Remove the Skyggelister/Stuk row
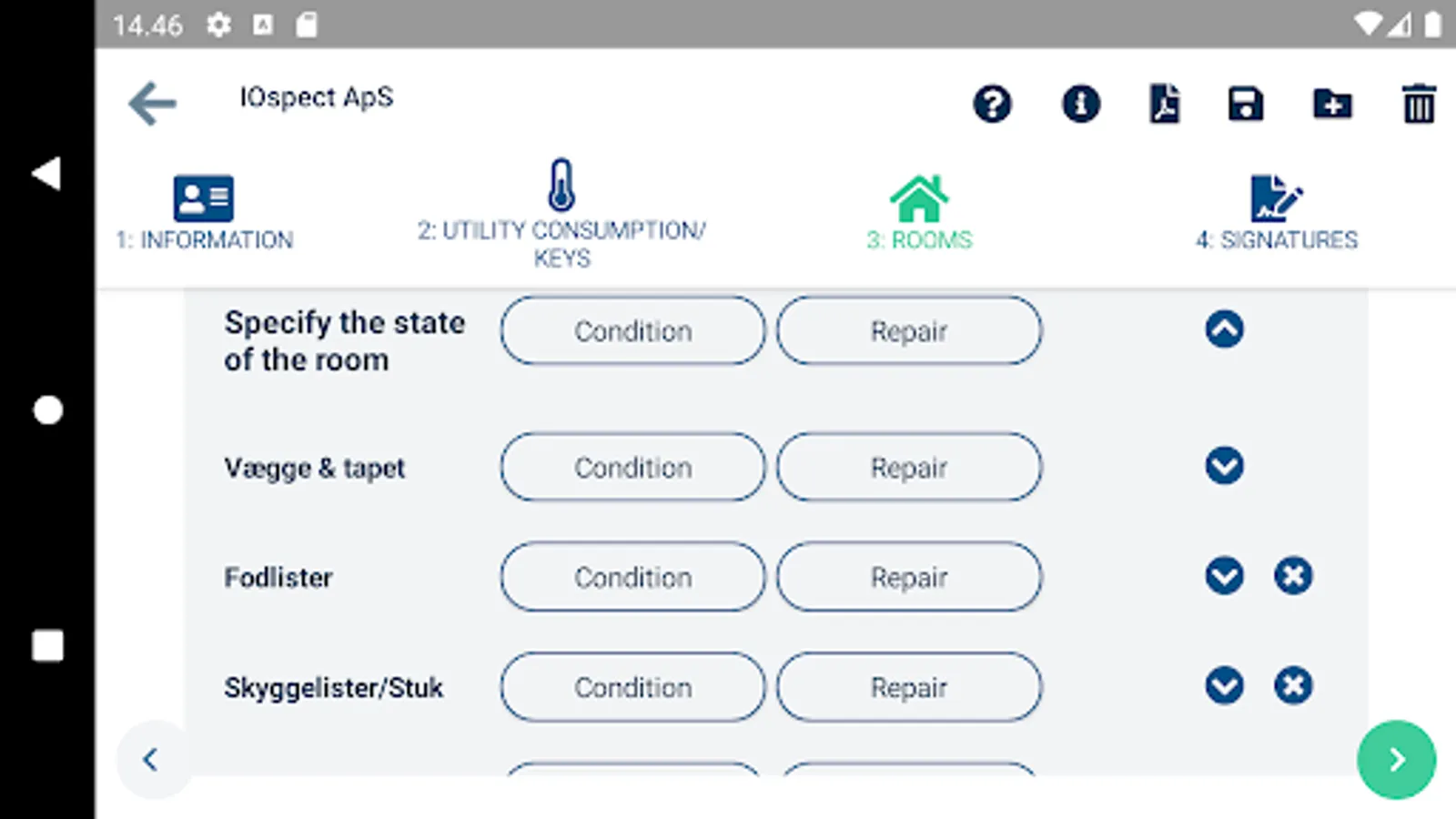 pos(1293,685)
